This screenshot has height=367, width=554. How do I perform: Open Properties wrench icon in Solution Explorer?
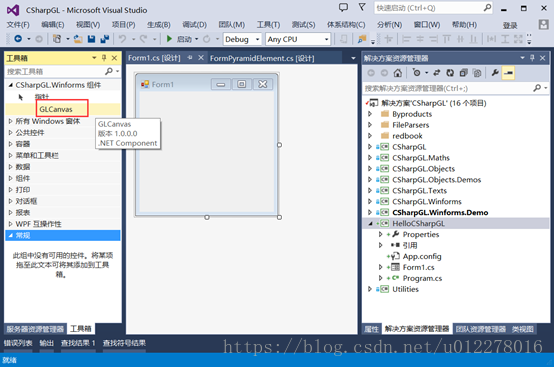[495, 73]
